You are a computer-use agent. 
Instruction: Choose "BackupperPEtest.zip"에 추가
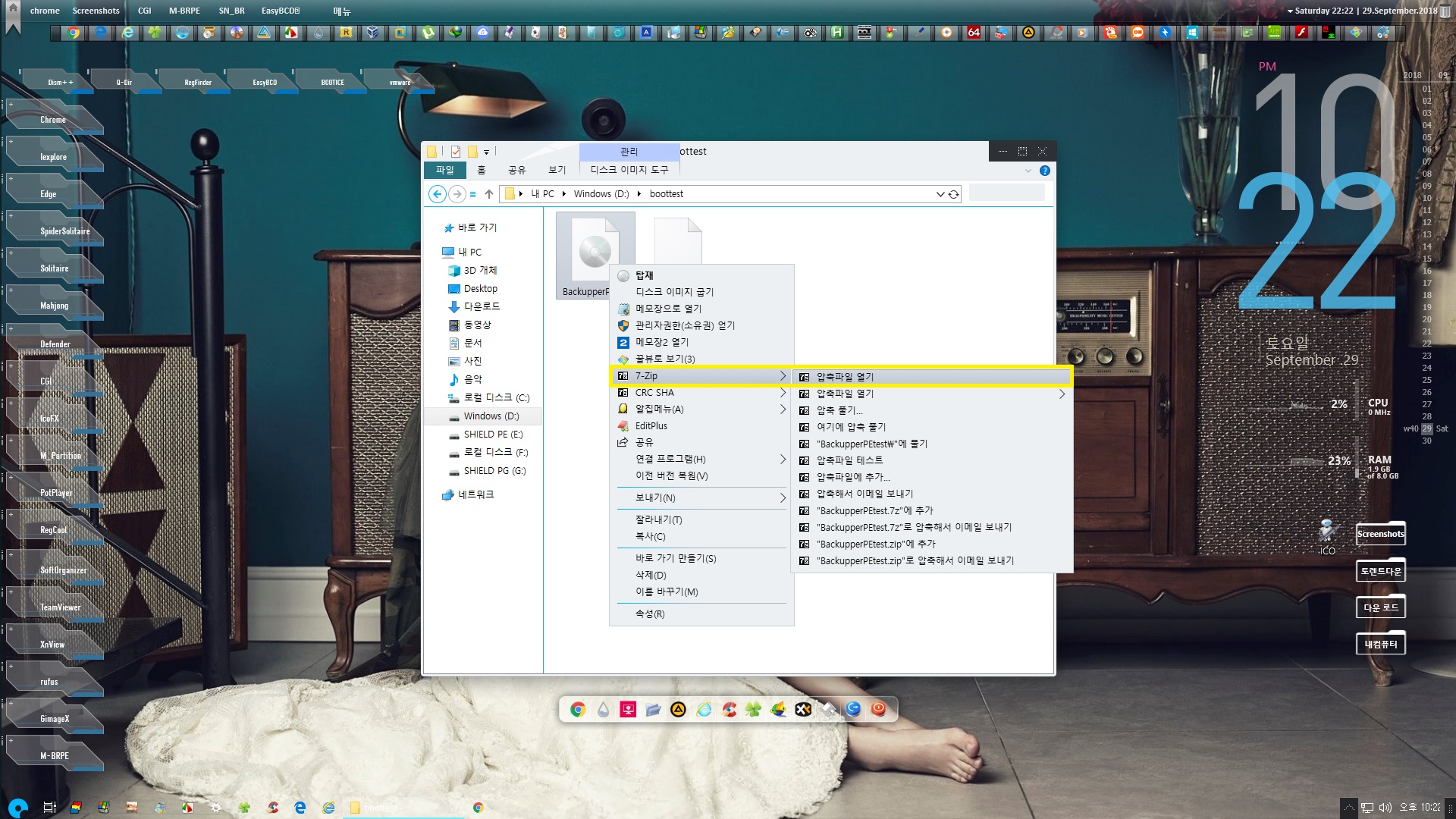click(932, 544)
